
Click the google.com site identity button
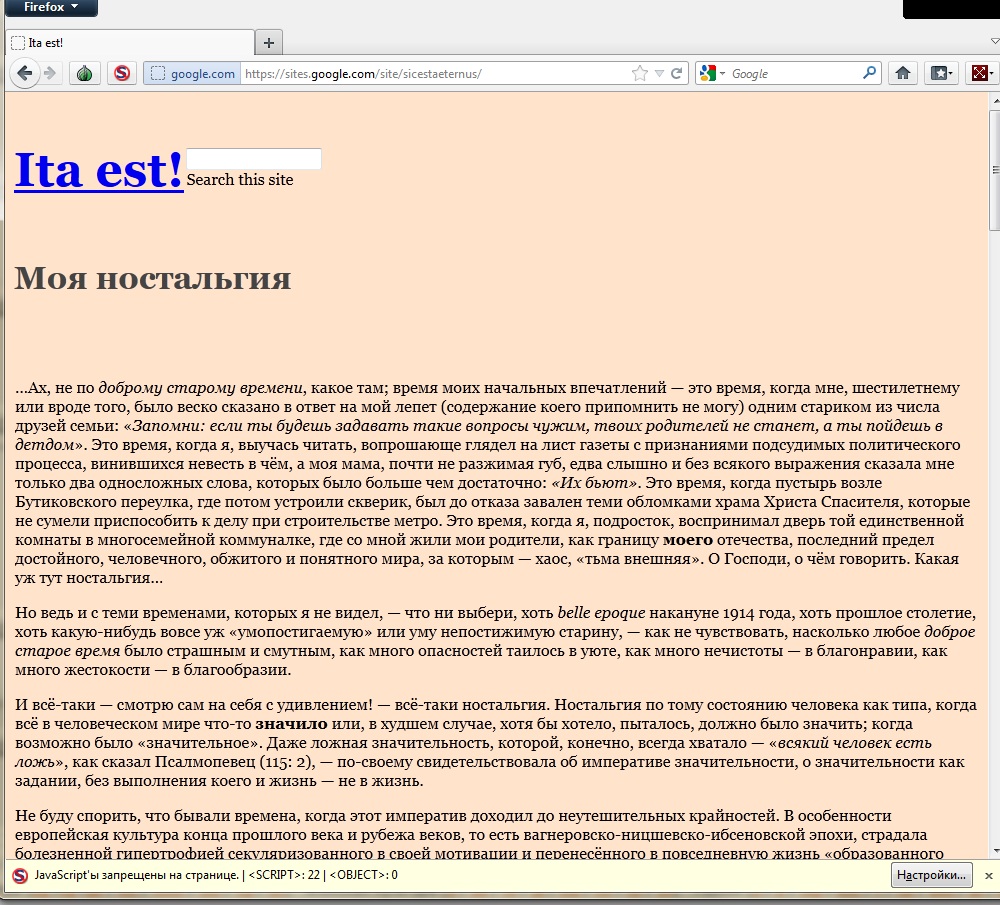point(192,73)
